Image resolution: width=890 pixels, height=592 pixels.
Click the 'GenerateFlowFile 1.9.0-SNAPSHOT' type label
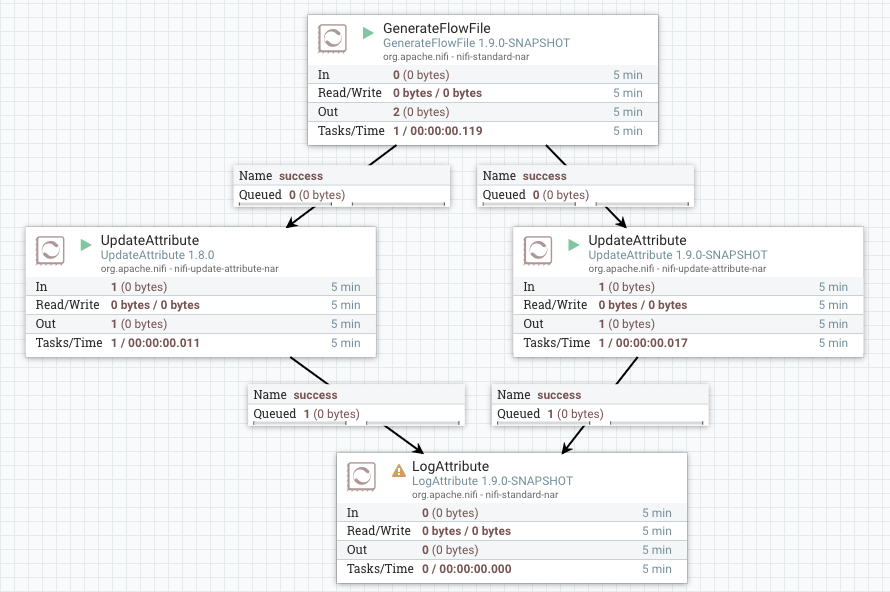[476, 43]
